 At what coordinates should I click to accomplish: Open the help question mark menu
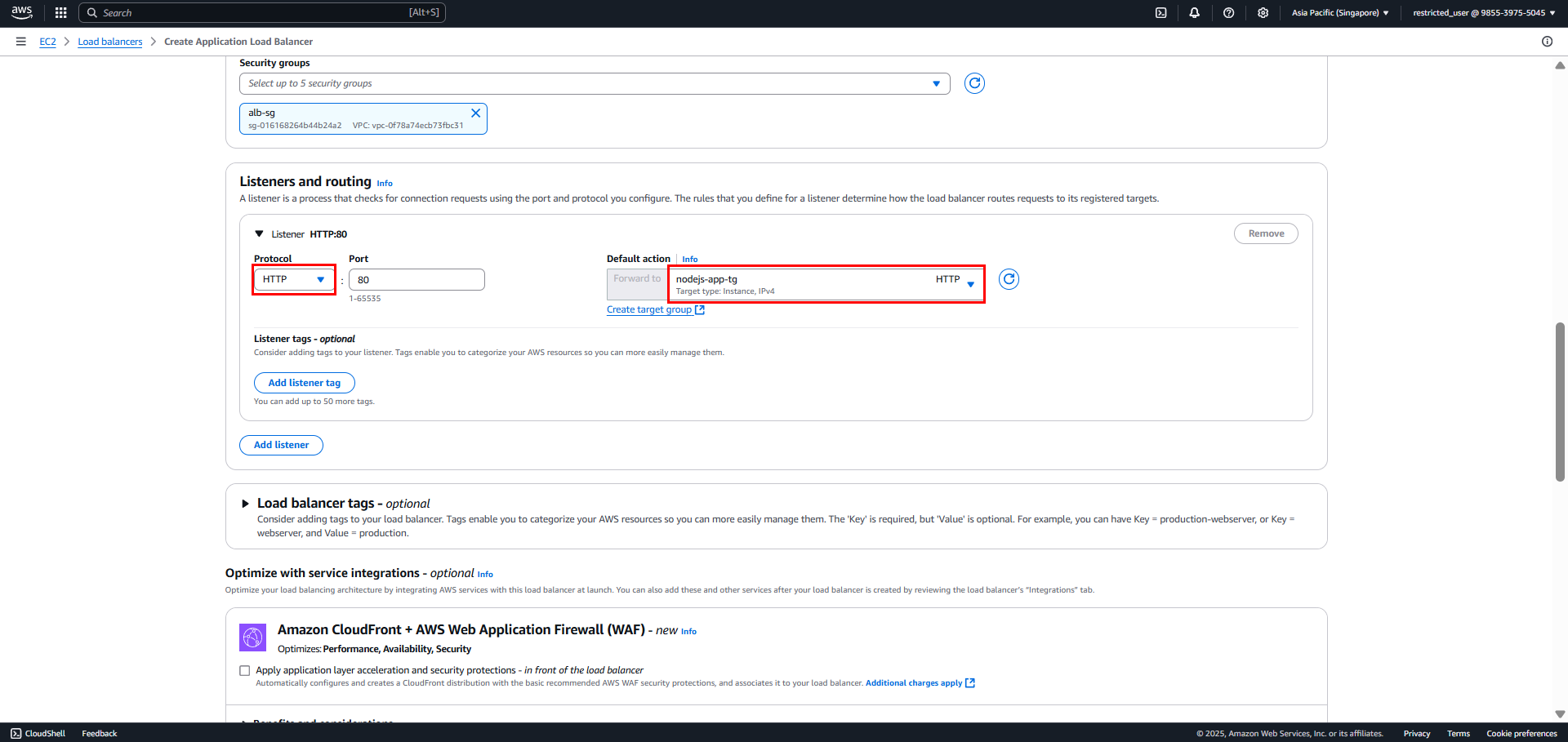pos(1228,12)
